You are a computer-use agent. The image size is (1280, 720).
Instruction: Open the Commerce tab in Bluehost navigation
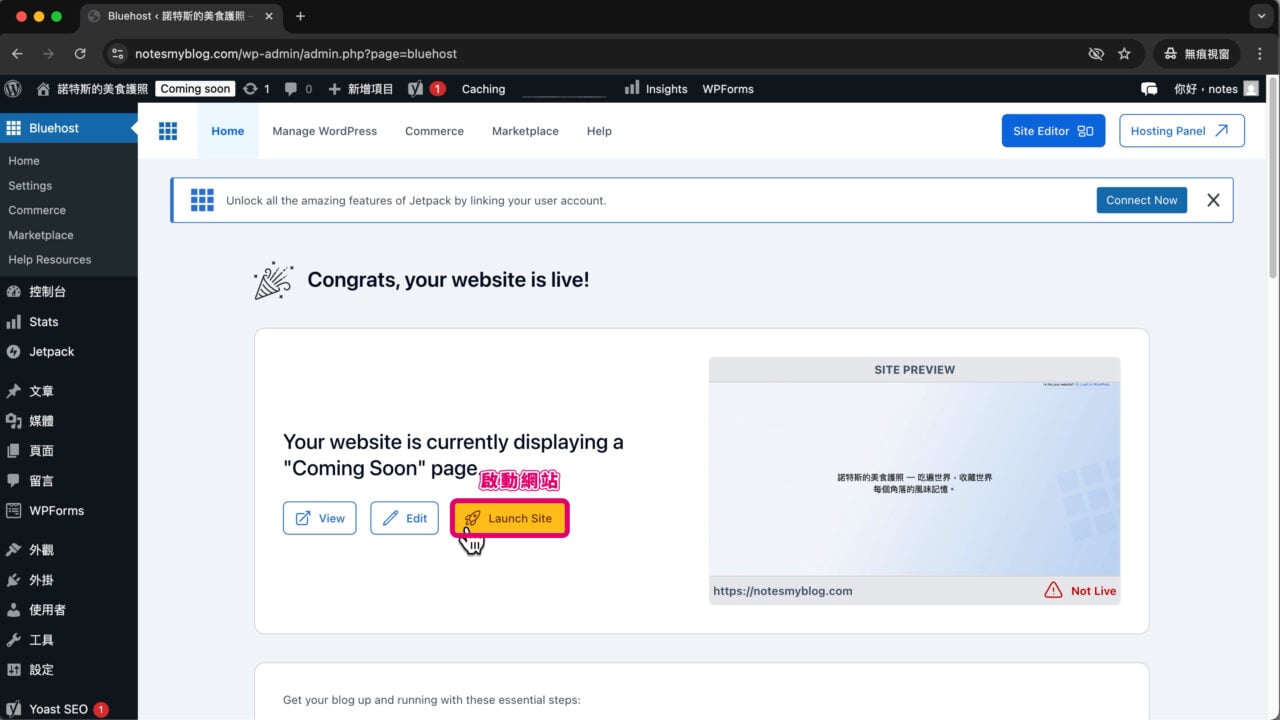click(433, 131)
